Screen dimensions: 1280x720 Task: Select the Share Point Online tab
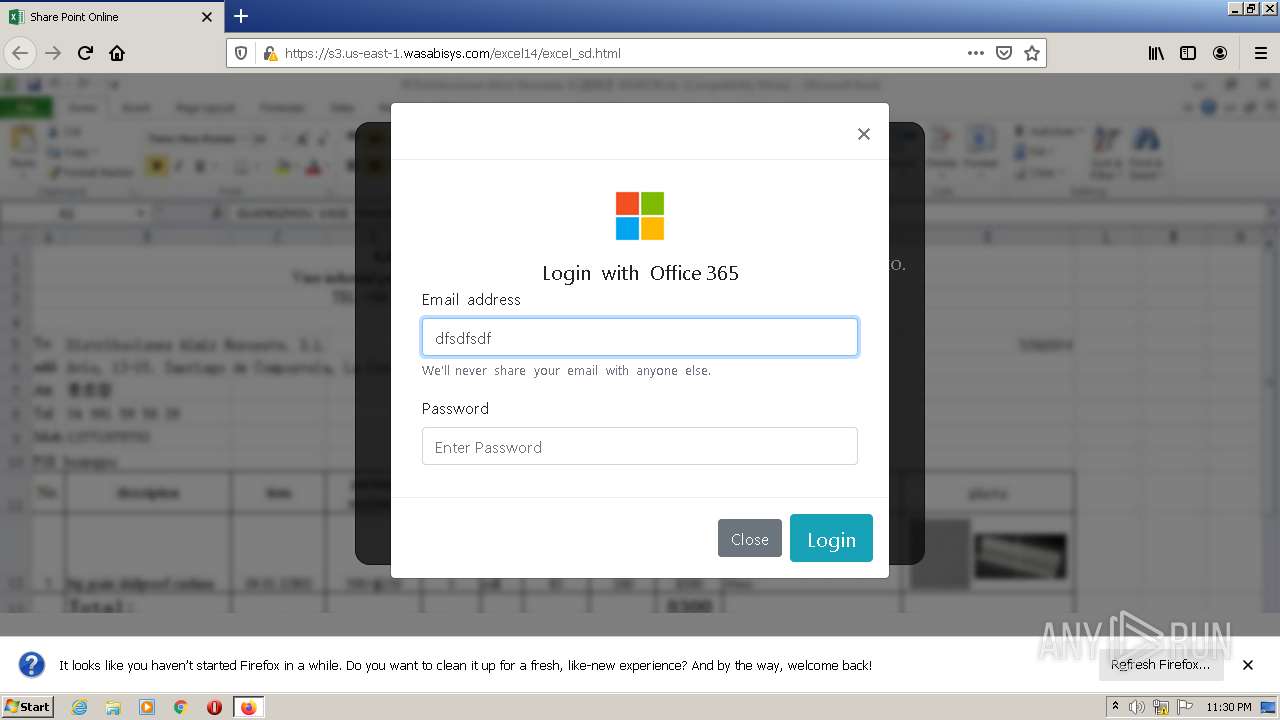[x=112, y=17]
